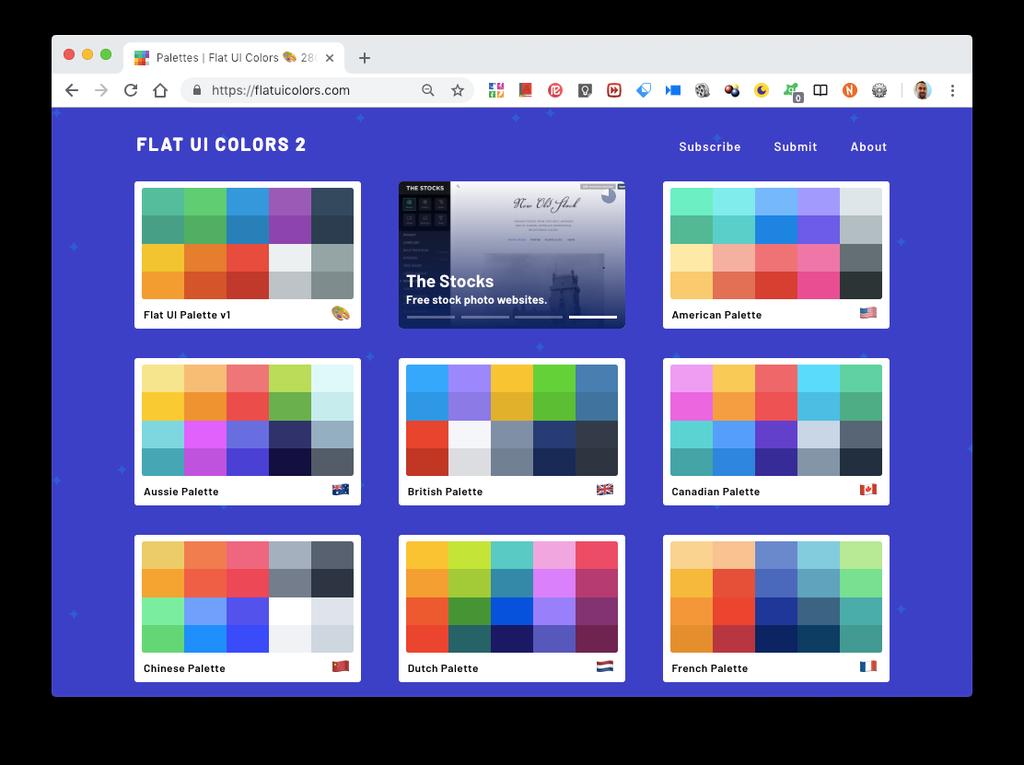The image size is (1024, 765).
Task: Click the Chinese flag icon
Action: (340, 666)
